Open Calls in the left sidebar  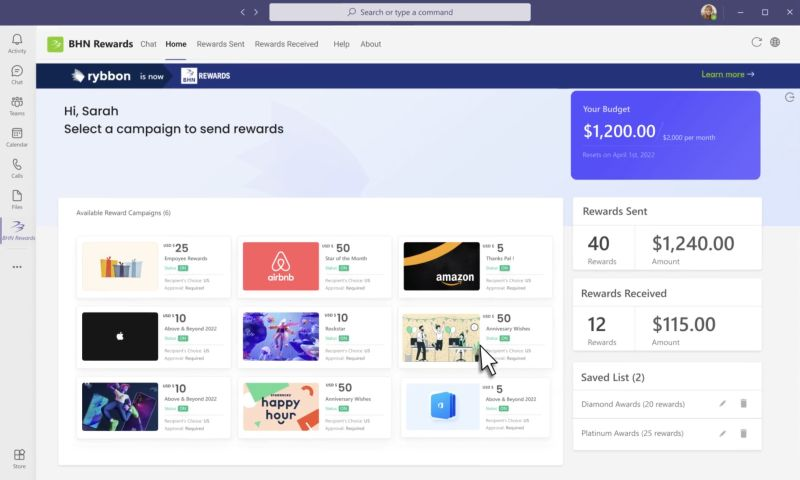pos(17,168)
